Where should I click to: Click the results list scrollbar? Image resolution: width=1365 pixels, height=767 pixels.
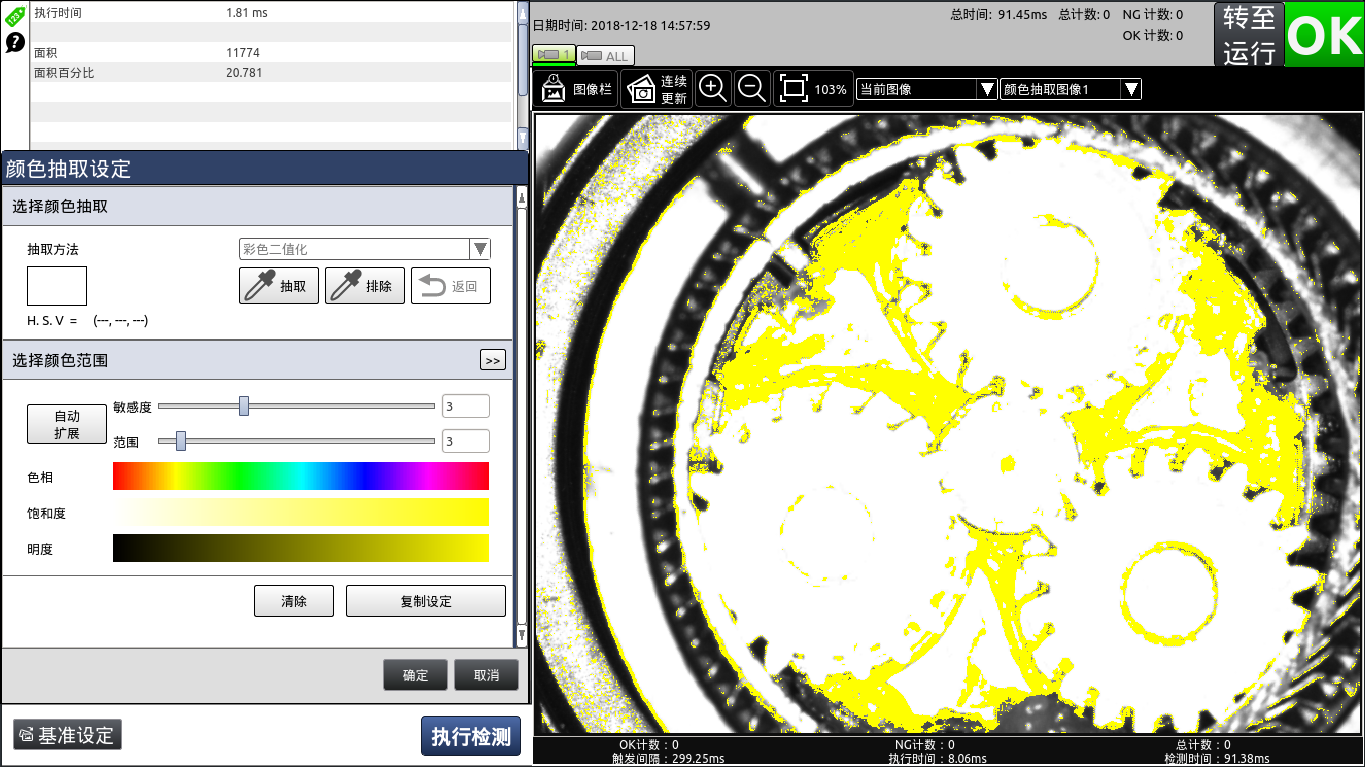click(x=522, y=73)
